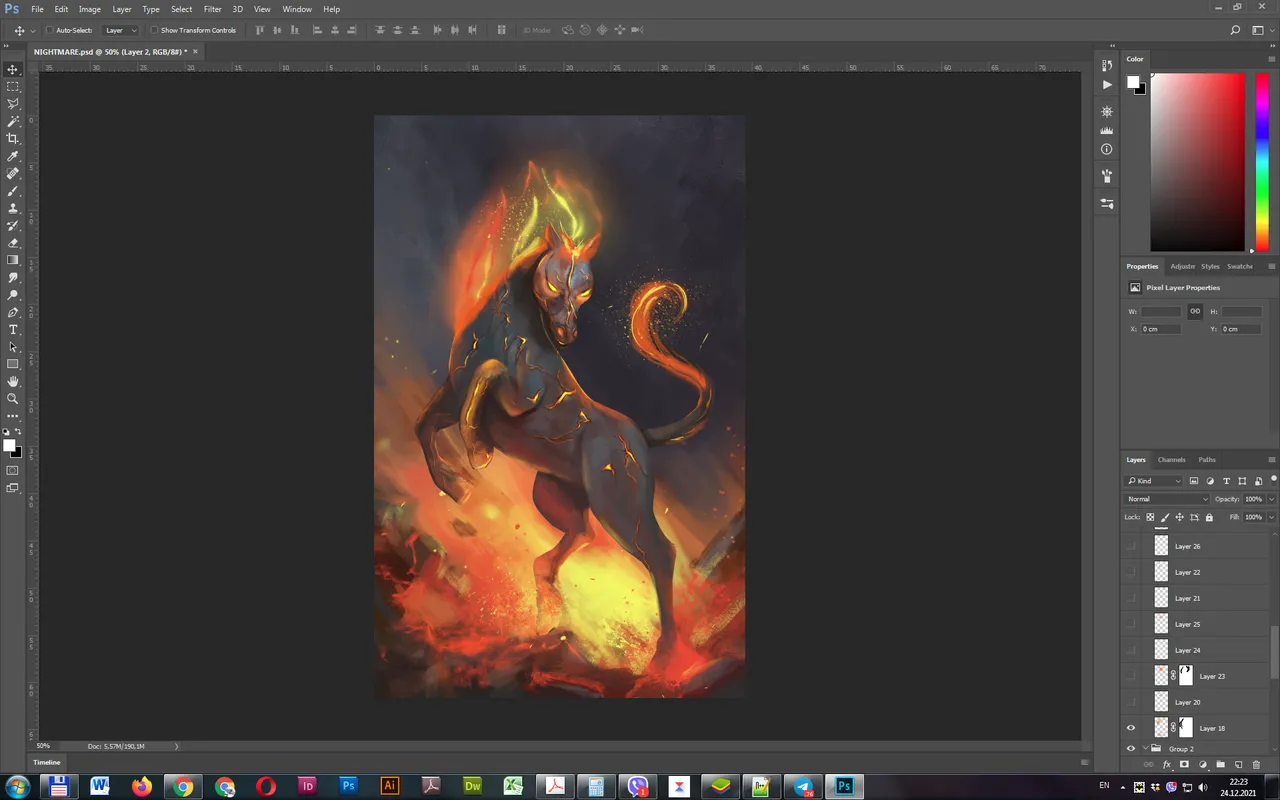Select the Eyedropper tool
This screenshot has width=1280, height=800.
(x=13, y=156)
